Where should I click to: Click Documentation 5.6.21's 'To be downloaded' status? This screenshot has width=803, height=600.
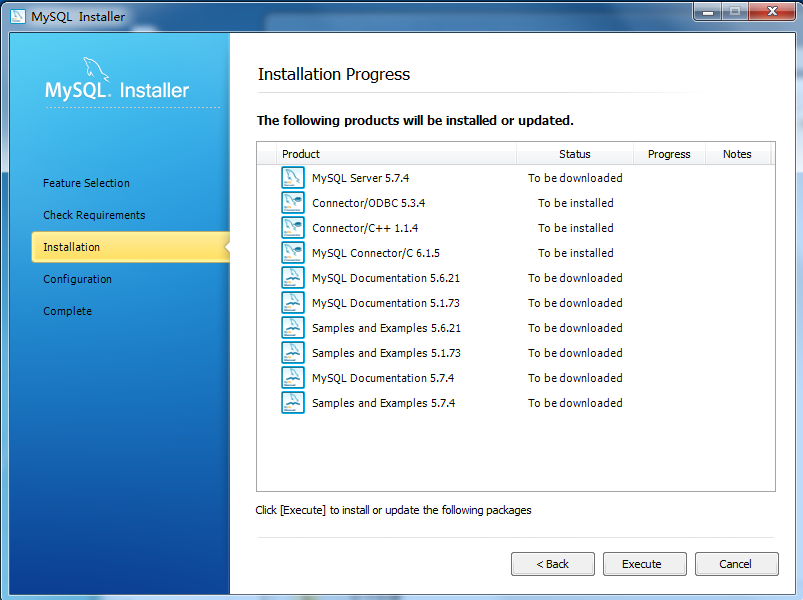[575, 278]
